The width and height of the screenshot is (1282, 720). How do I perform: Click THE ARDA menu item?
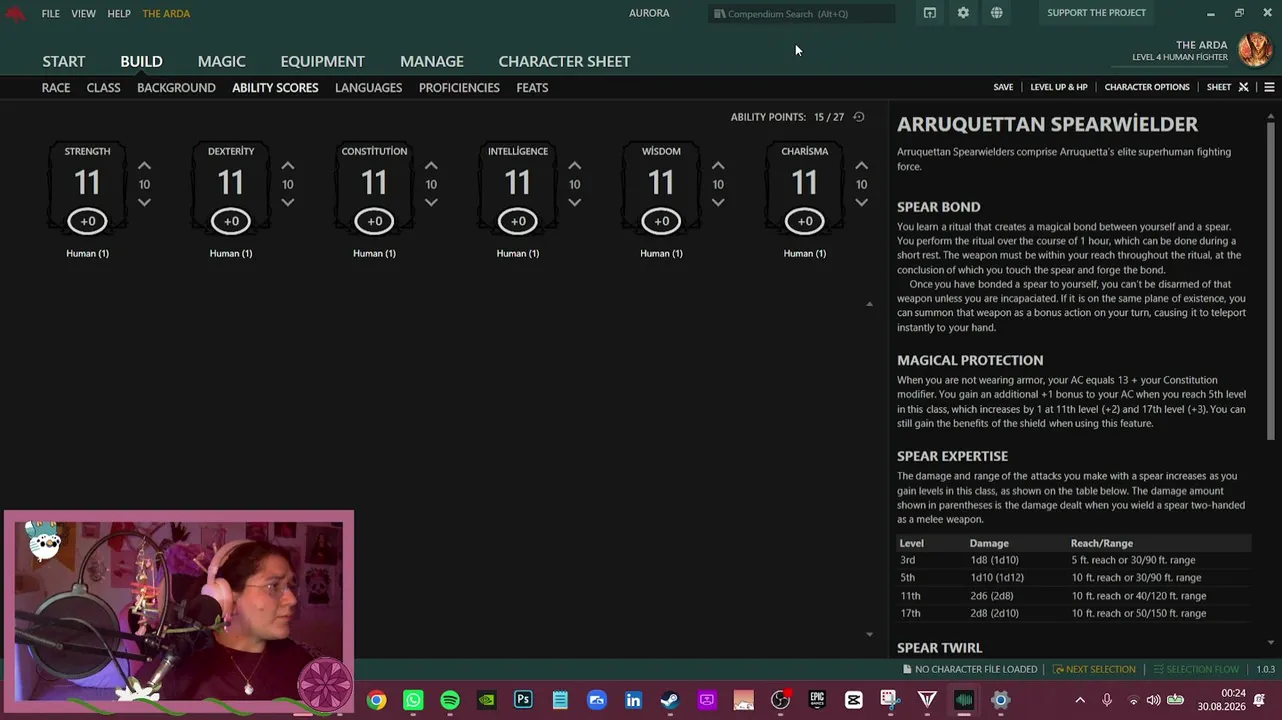[x=166, y=14]
